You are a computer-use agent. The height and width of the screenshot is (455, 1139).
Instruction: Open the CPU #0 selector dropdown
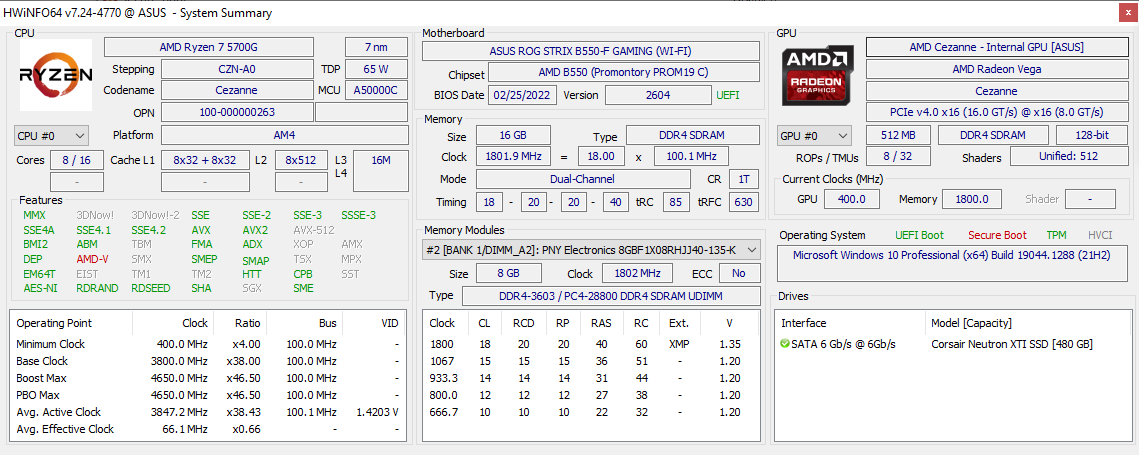tap(52, 135)
